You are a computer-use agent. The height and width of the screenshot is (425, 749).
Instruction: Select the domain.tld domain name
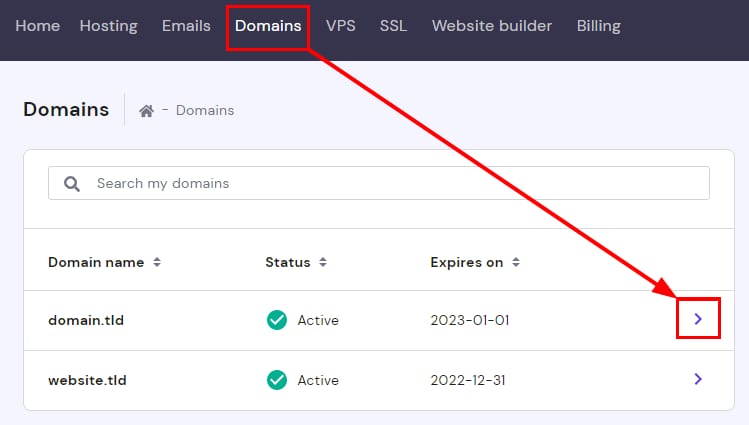point(86,321)
